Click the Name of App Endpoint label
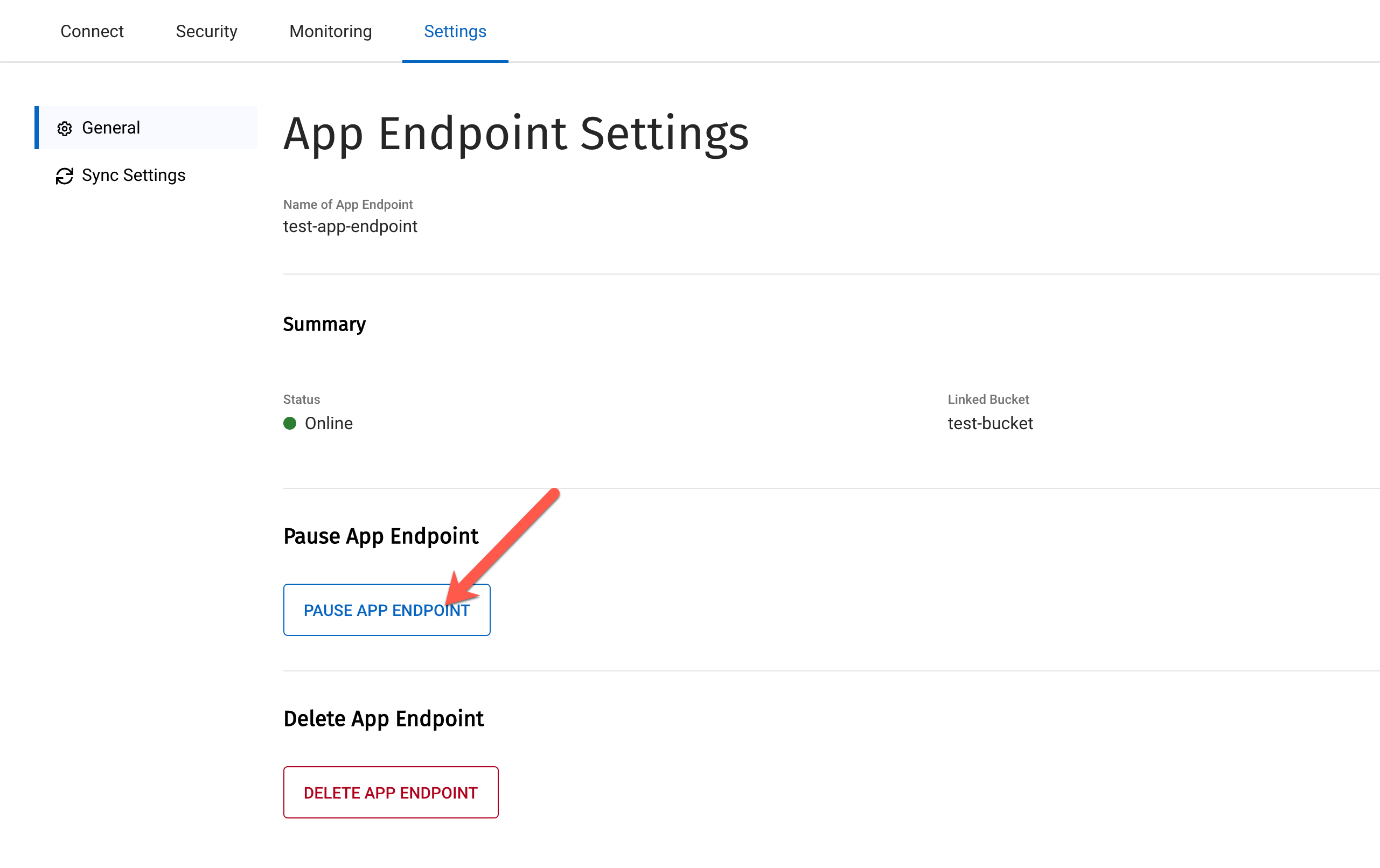The height and width of the screenshot is (868, 1380). click(347, 205)
